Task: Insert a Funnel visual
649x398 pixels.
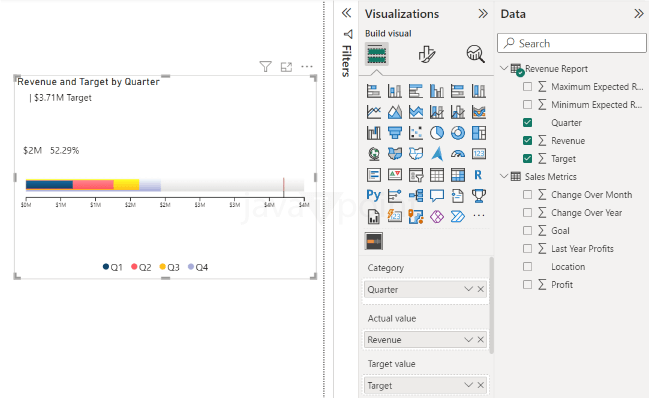Action: (395, 133)
